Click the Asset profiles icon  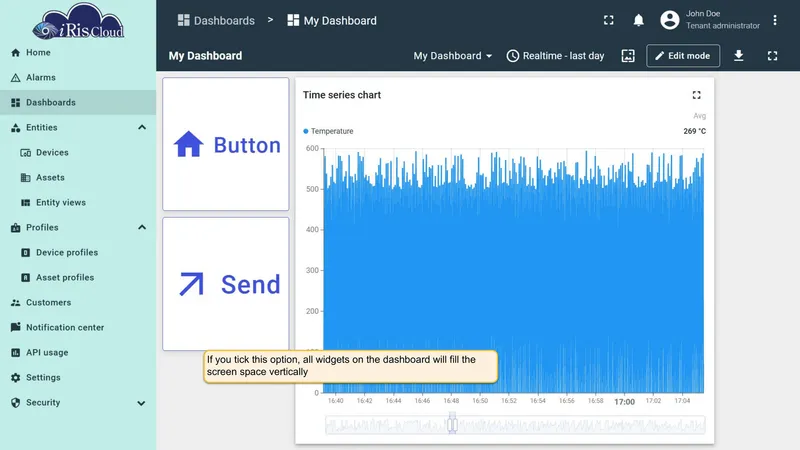tap(26, 278)
